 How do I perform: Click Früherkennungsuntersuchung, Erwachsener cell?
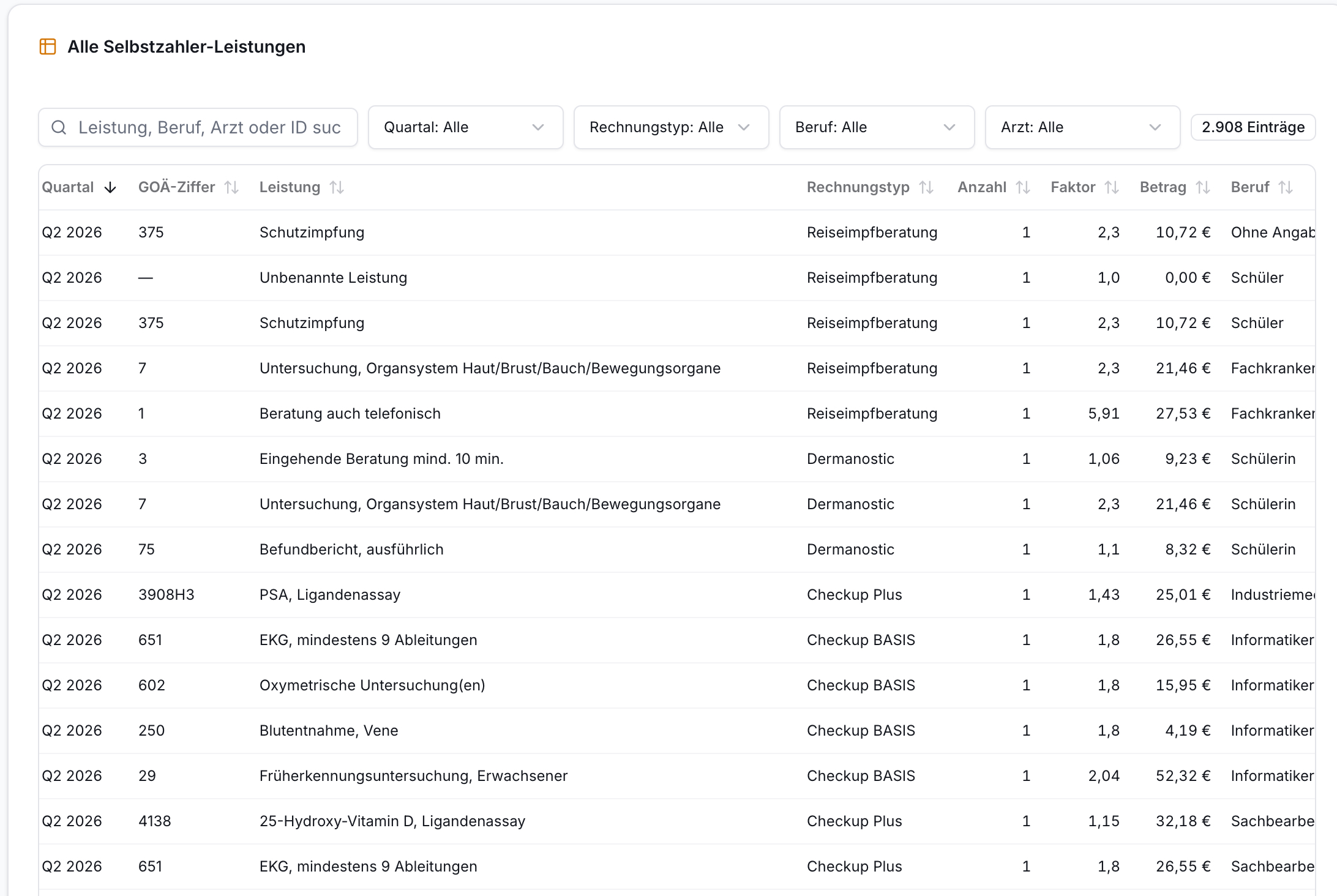tap(414, 776)
